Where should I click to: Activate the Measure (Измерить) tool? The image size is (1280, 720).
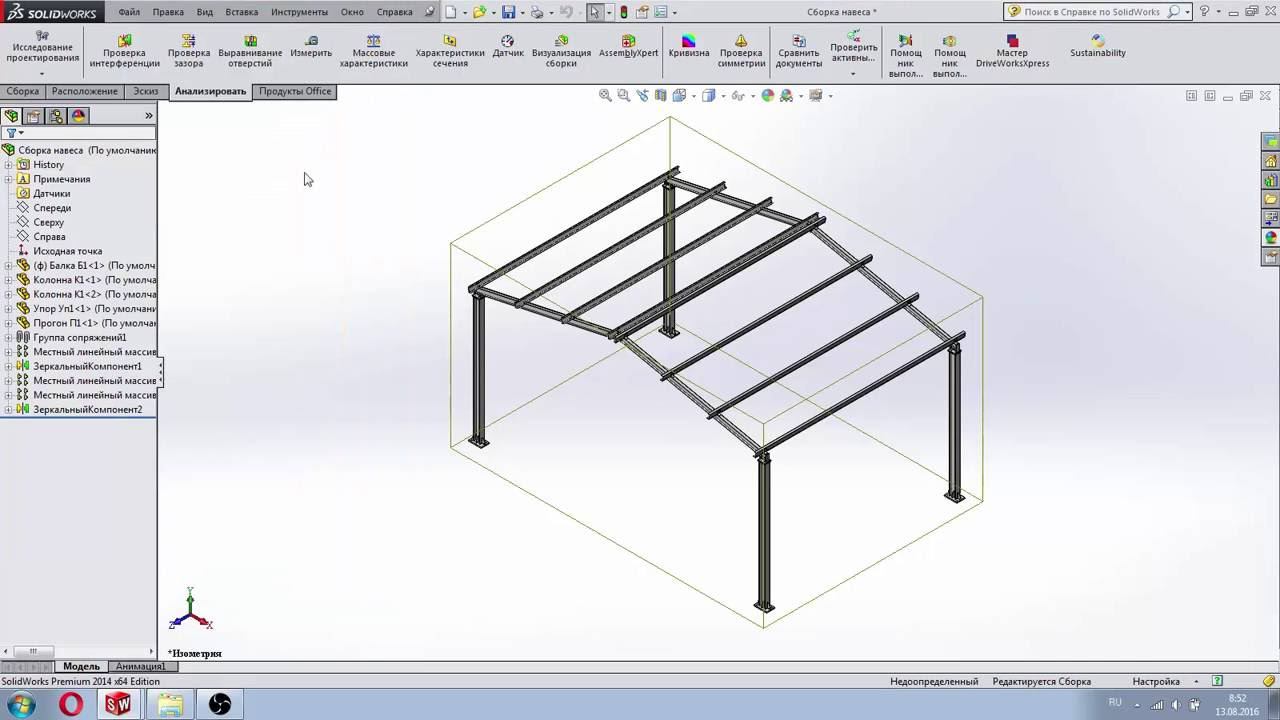[x=311, y=47]
